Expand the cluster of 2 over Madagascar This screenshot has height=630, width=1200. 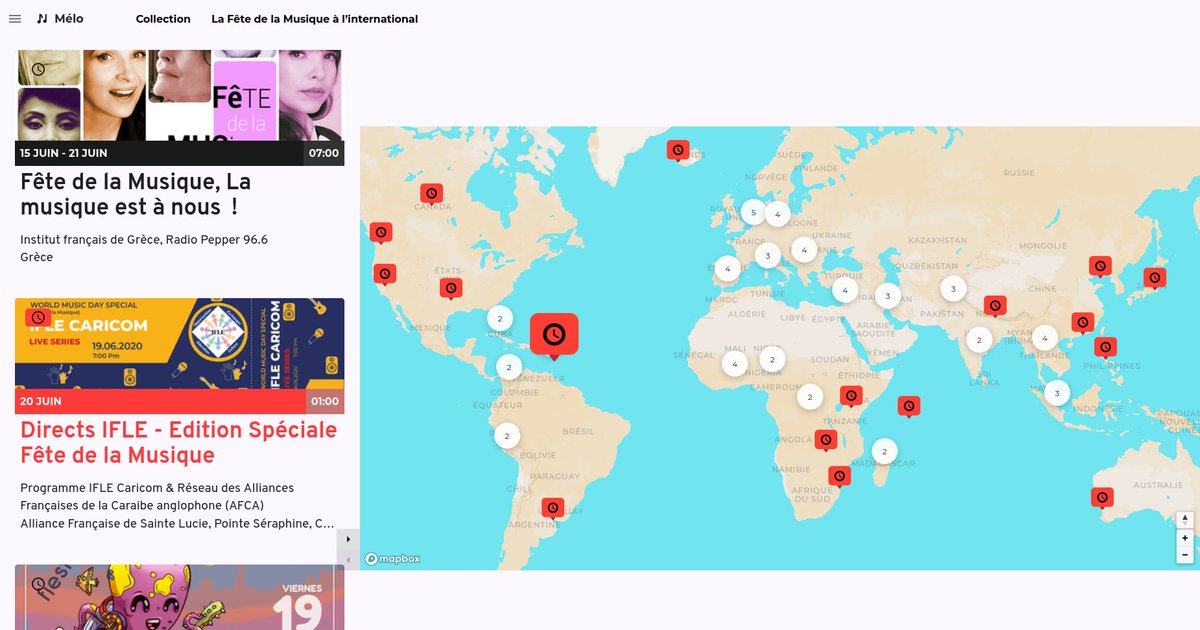884,451
